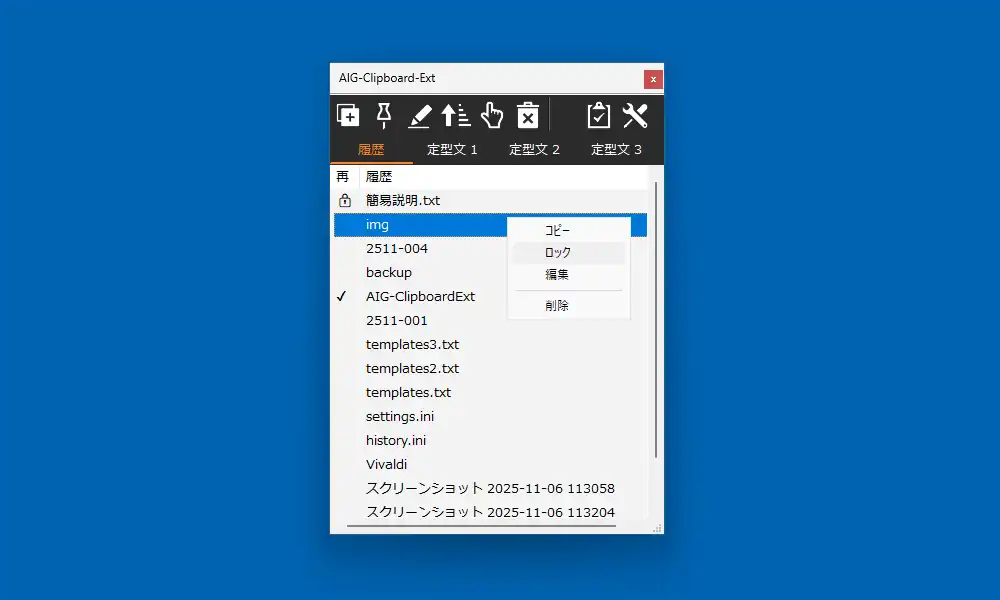The height and width of the screenshot is (600, 1000).
Task: Toggle the pushpin always-on-top icon
Action: coord(384,115)
